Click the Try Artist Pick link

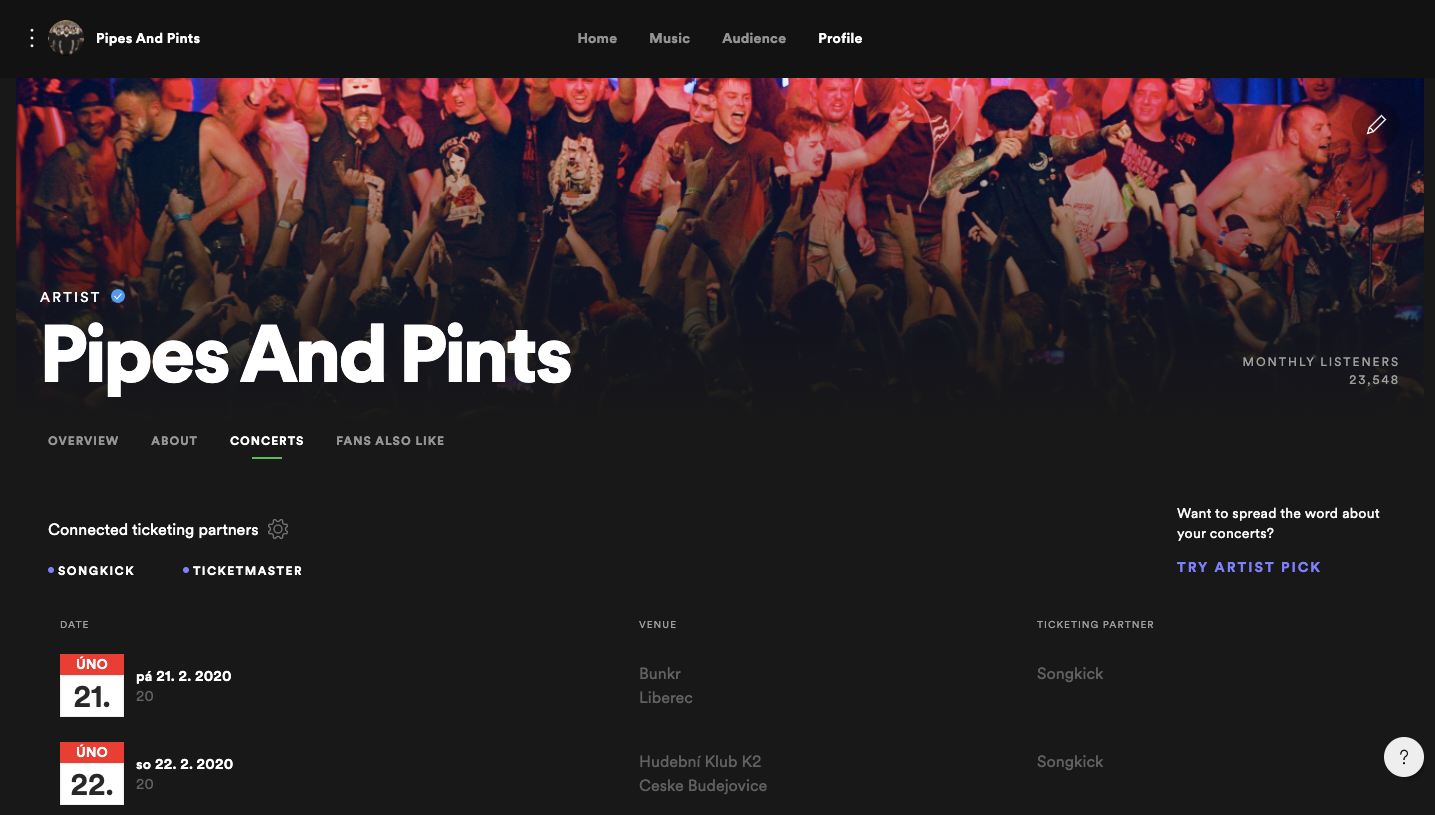click(1249, 567)
